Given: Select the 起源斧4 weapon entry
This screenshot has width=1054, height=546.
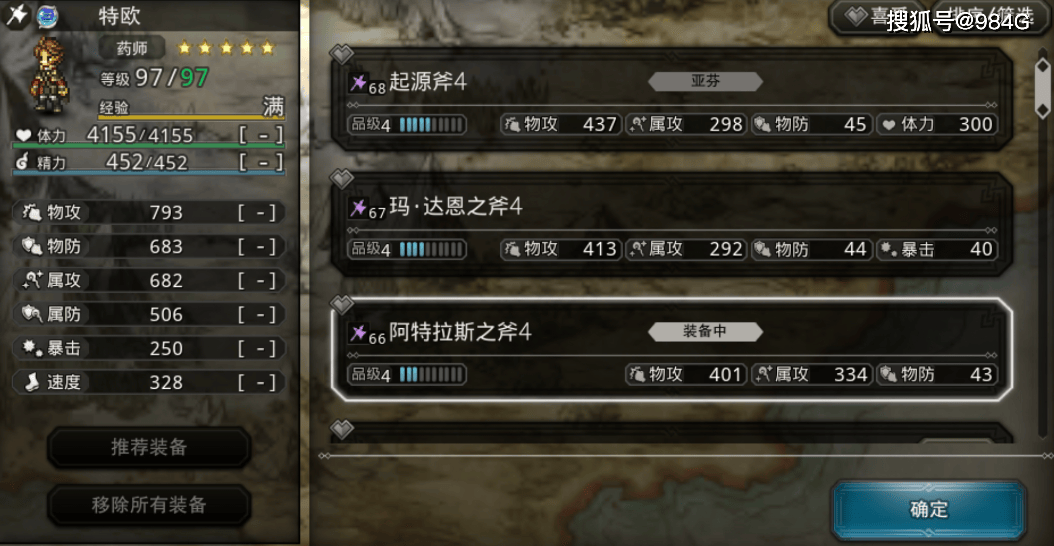Looking at the screenshot, I should 672,99.
